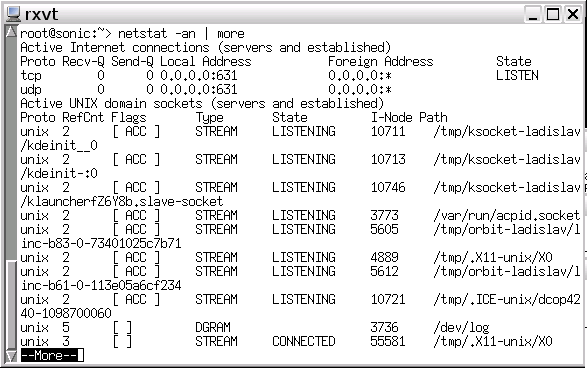Click the /dev/log path
This screenshot has height=368, width=587.
tap(461, 328)
